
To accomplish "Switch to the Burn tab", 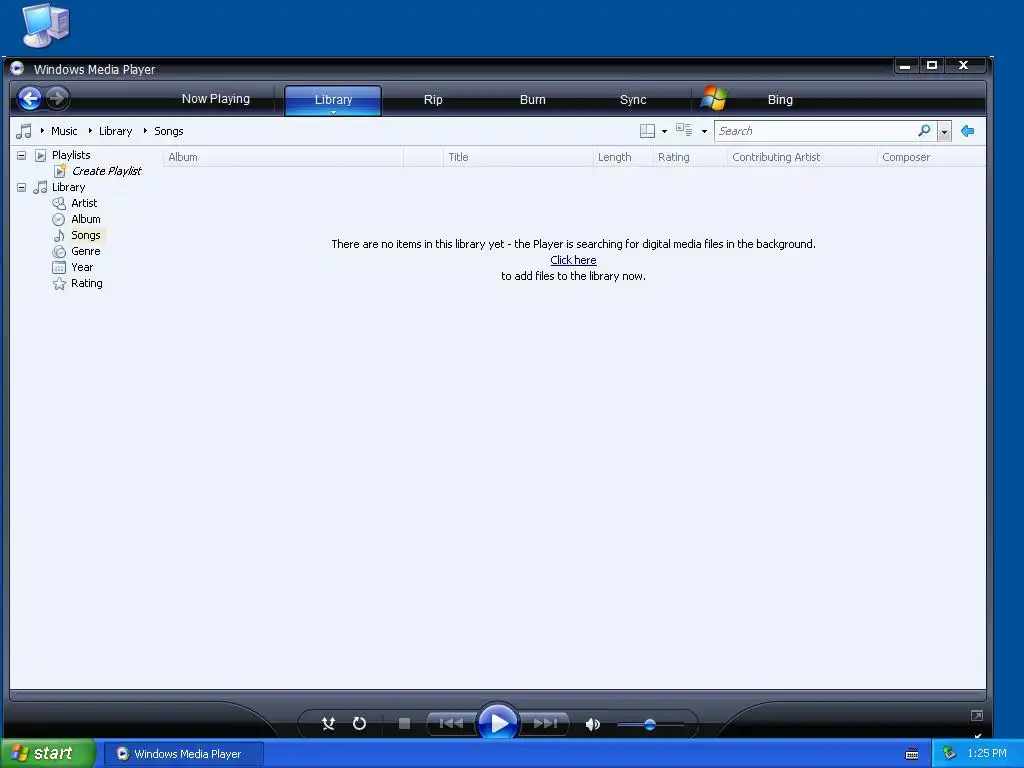I will tap(532, 99).
